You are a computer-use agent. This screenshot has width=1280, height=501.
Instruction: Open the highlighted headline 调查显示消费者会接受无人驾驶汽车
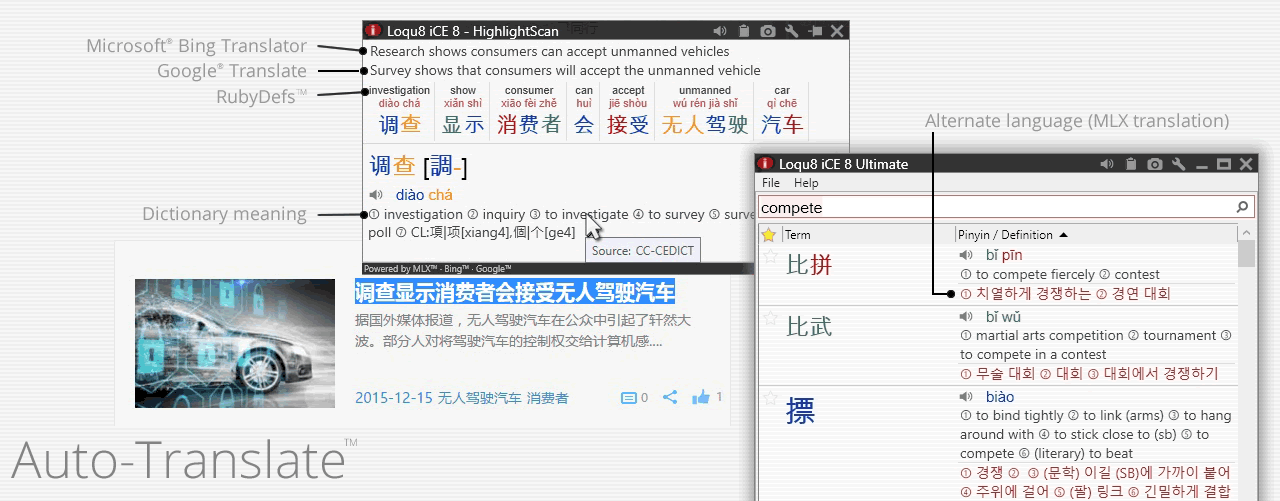(x=515, y=292)
